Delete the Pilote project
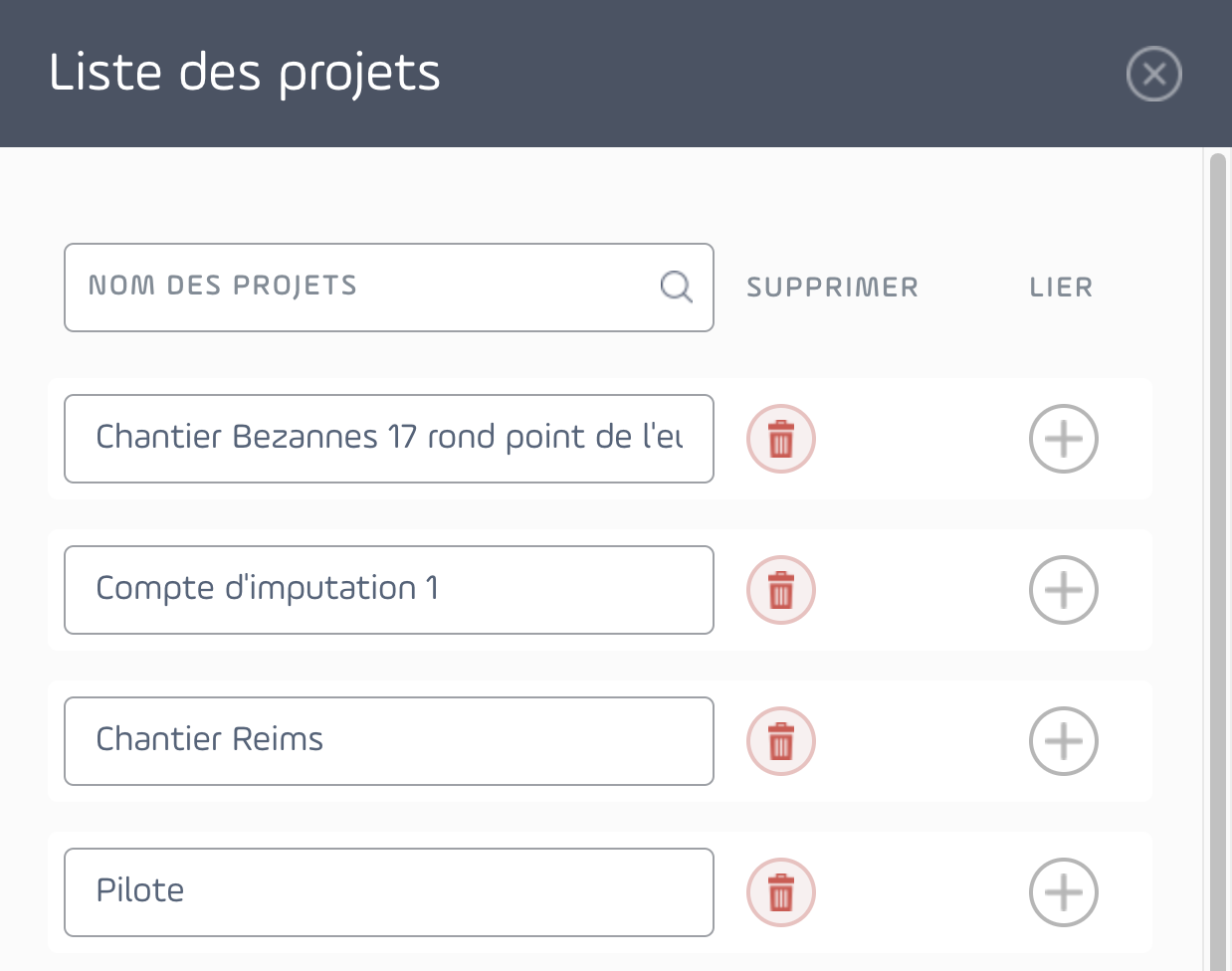 click(x=781, y=892)
